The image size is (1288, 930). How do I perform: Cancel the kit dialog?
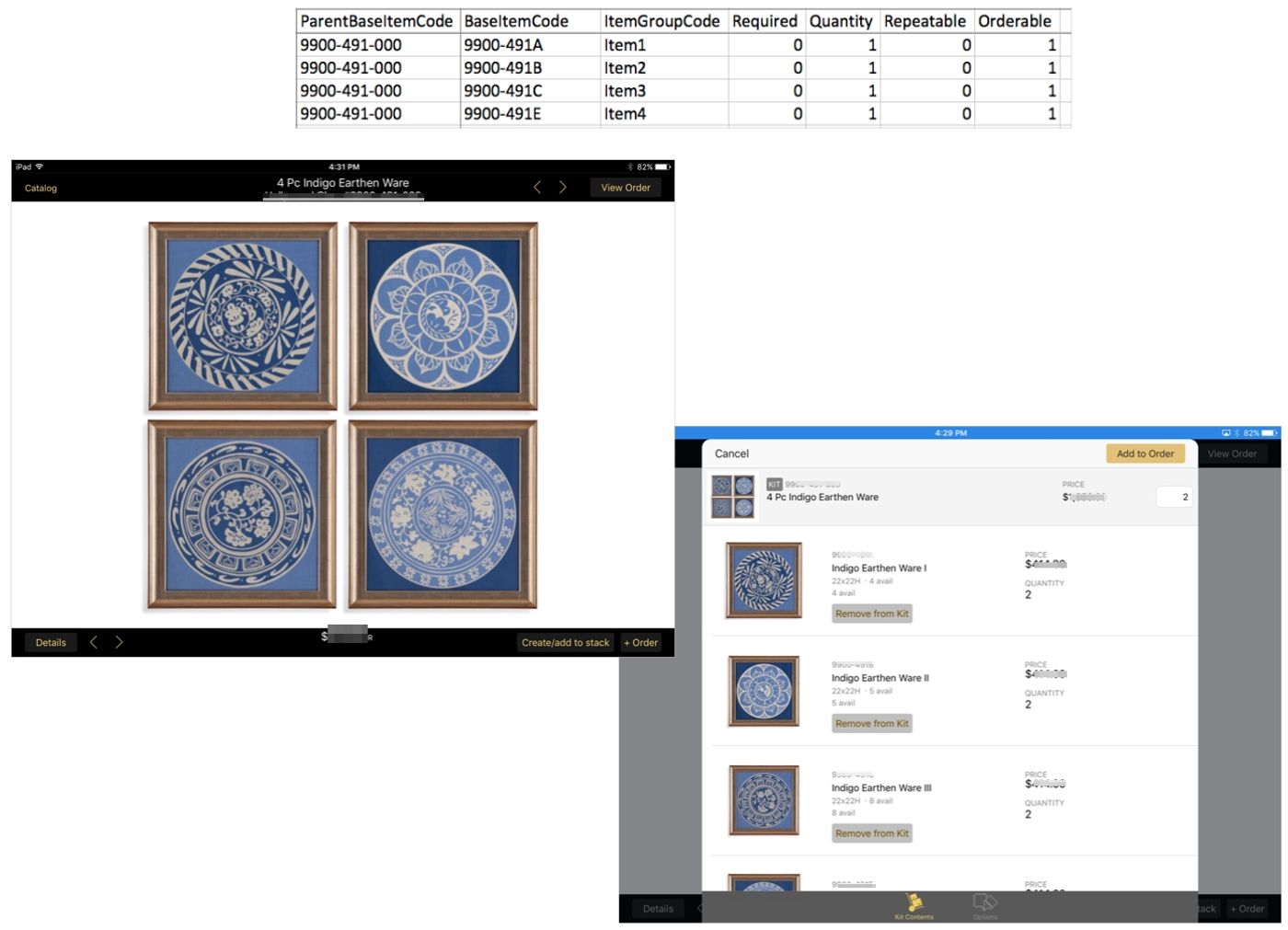731,454
